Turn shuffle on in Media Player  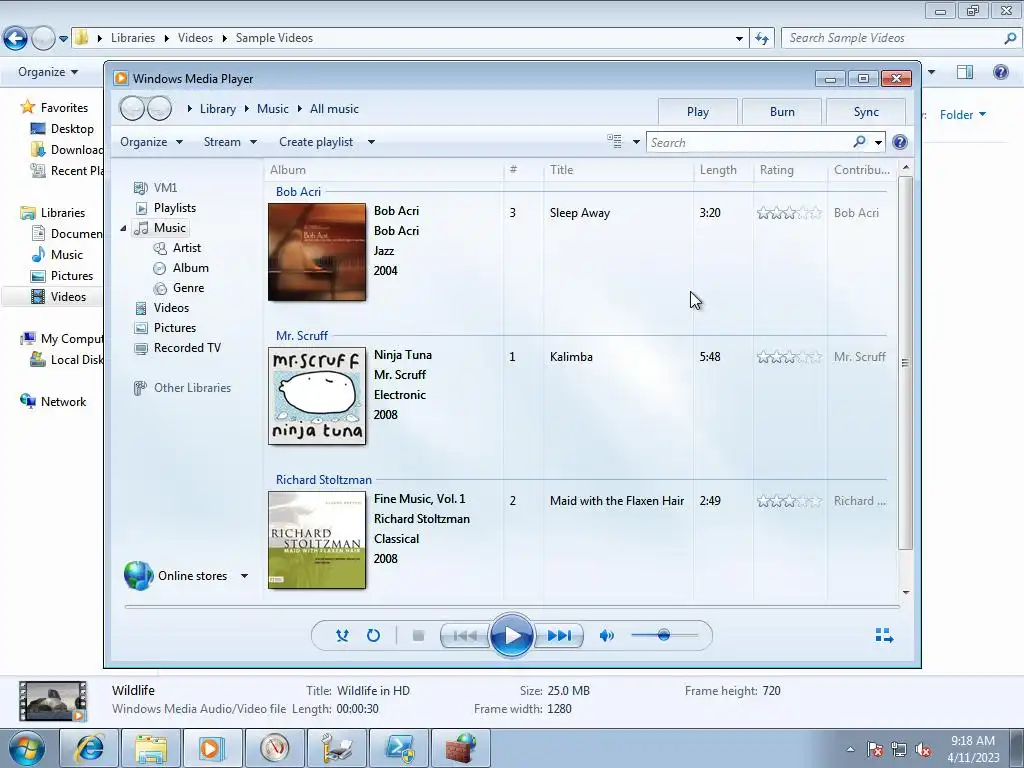(x=342, y=635)
